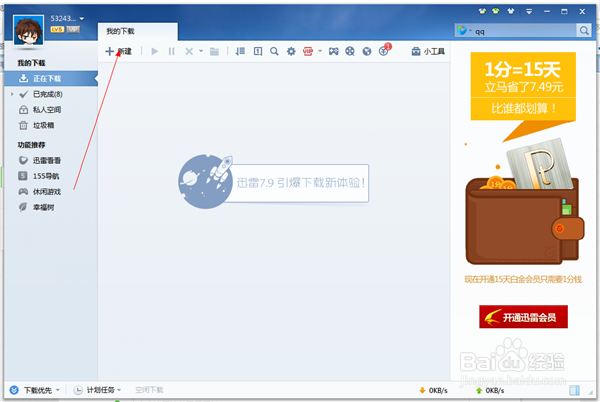This screenshot has height=402, width=600.
Task: Click the search engine logo in the search box
Action: point(462,30)
